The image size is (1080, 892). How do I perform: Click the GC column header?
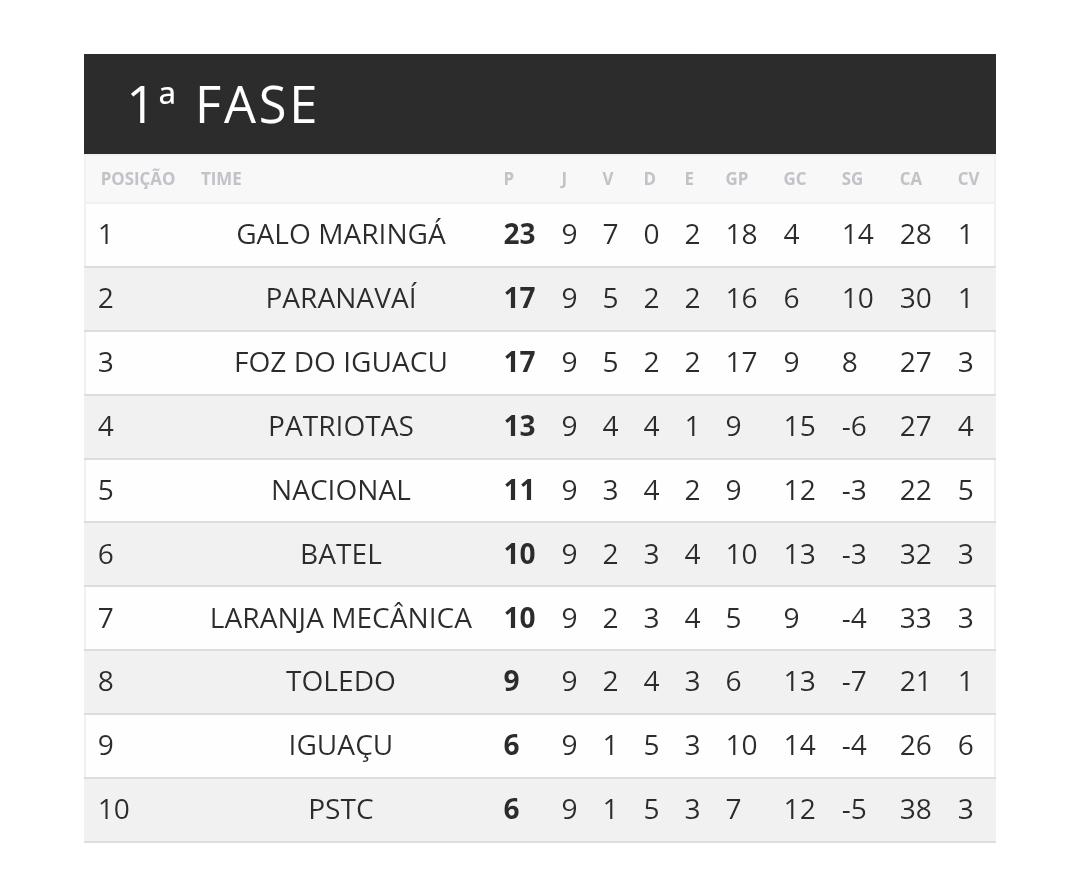coord(794,179)
